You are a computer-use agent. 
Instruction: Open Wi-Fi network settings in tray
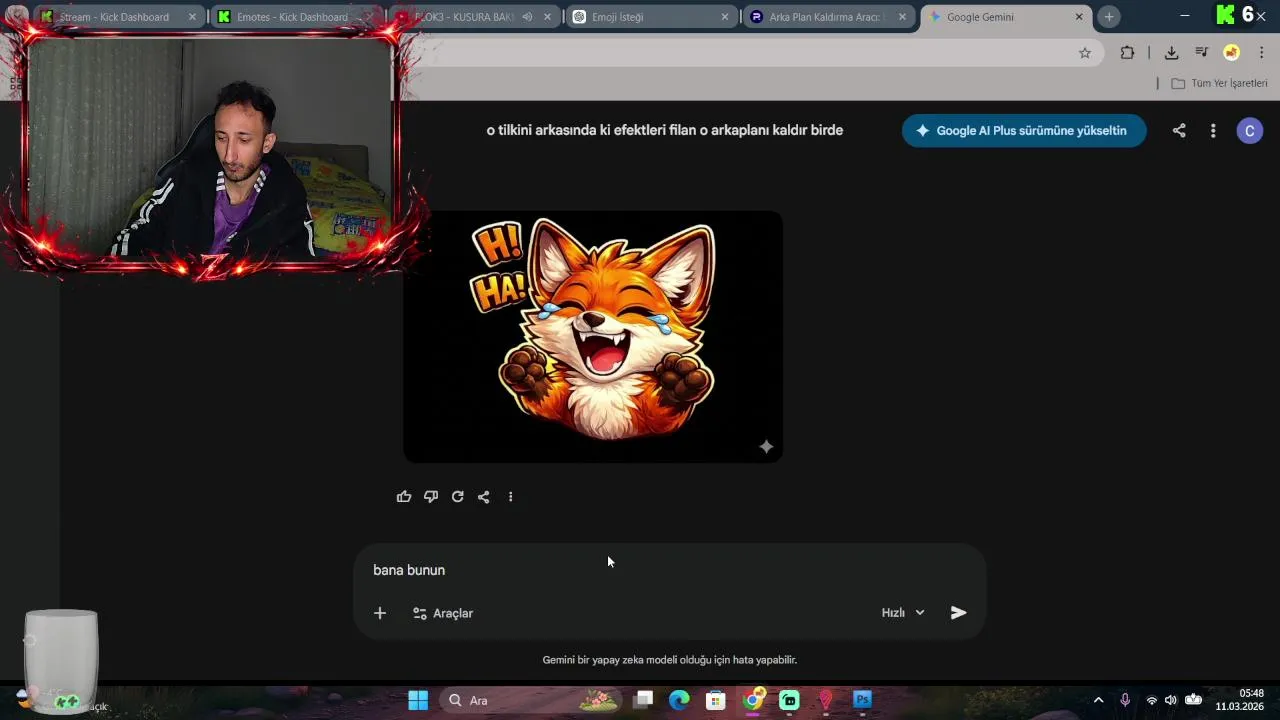[x=1151, y=700]
